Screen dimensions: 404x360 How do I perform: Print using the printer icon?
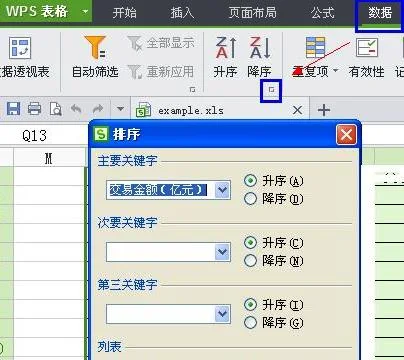coord(34,109)
